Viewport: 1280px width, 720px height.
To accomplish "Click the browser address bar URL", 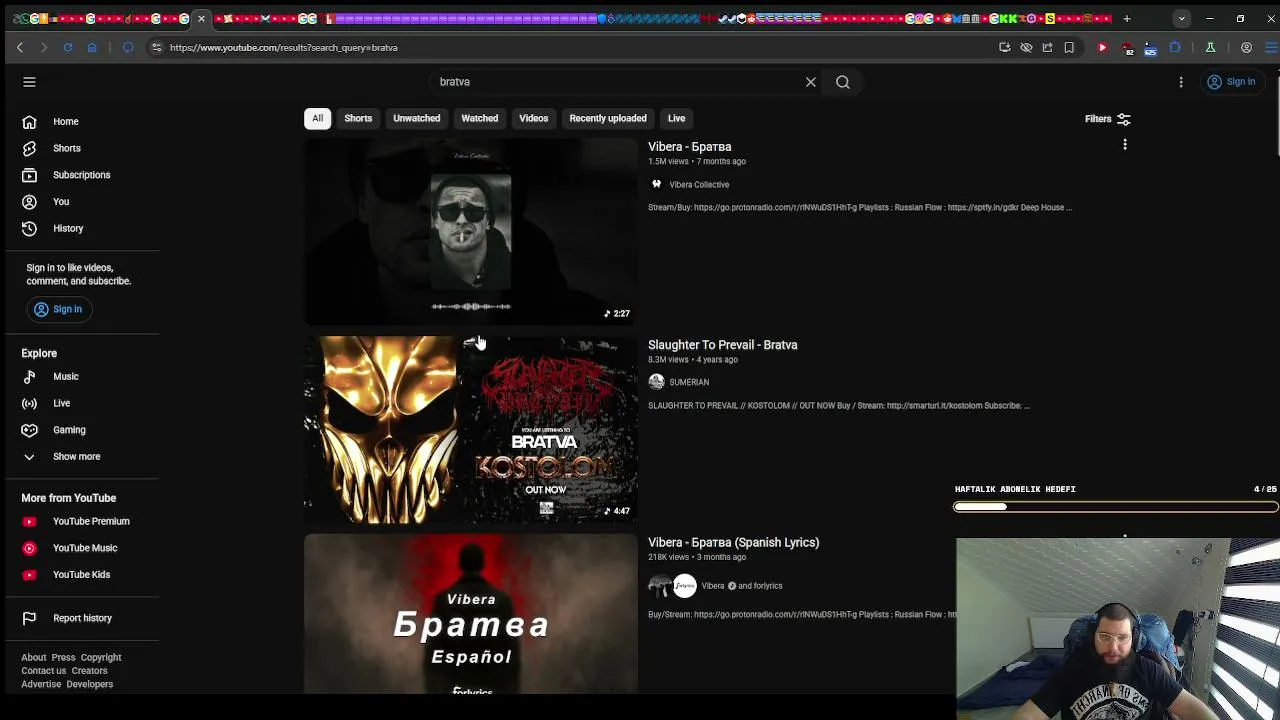I will click(x=283, y=47).
